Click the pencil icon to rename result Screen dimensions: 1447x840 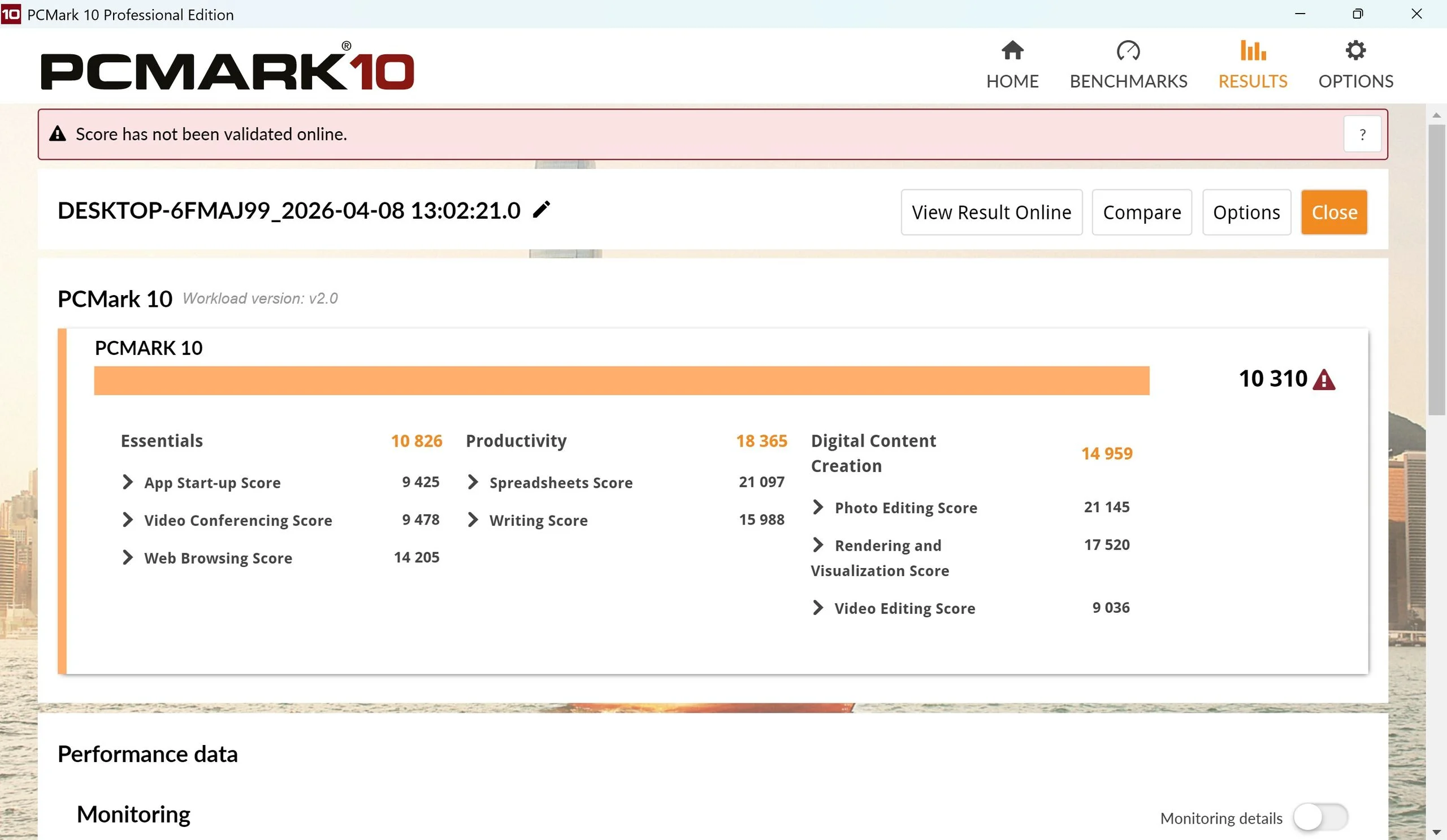pyautogui.click(x=541, y=210)
